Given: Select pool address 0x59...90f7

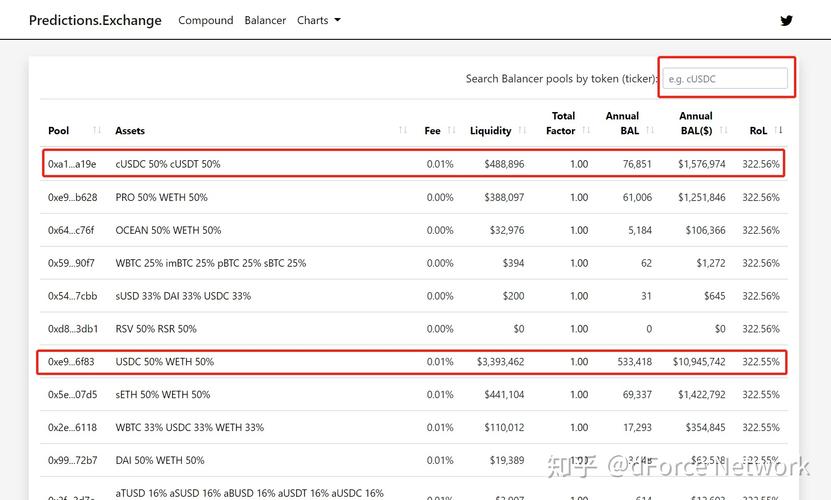Looking at the screenshot, I should [71, 263].
